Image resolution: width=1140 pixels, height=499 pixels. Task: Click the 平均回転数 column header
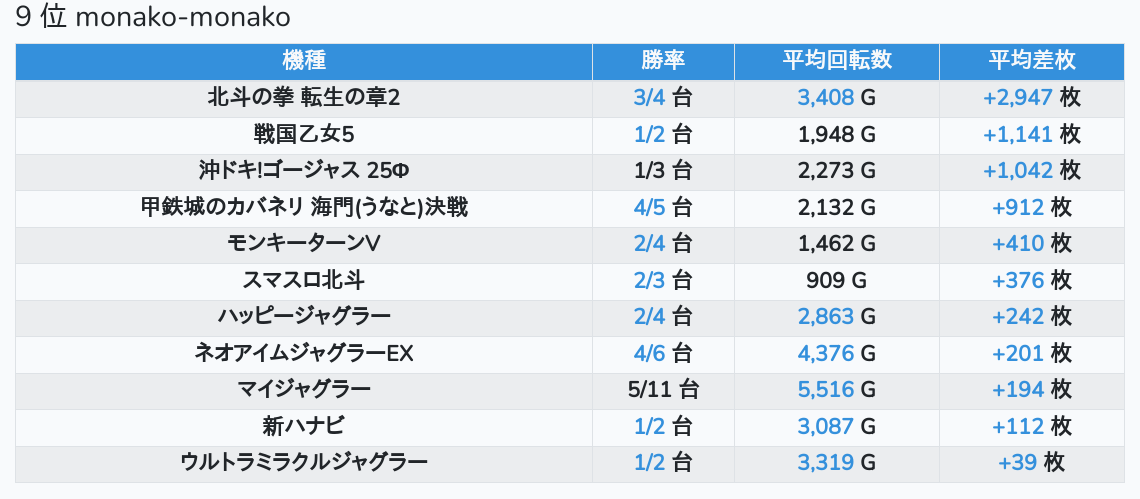837,61
